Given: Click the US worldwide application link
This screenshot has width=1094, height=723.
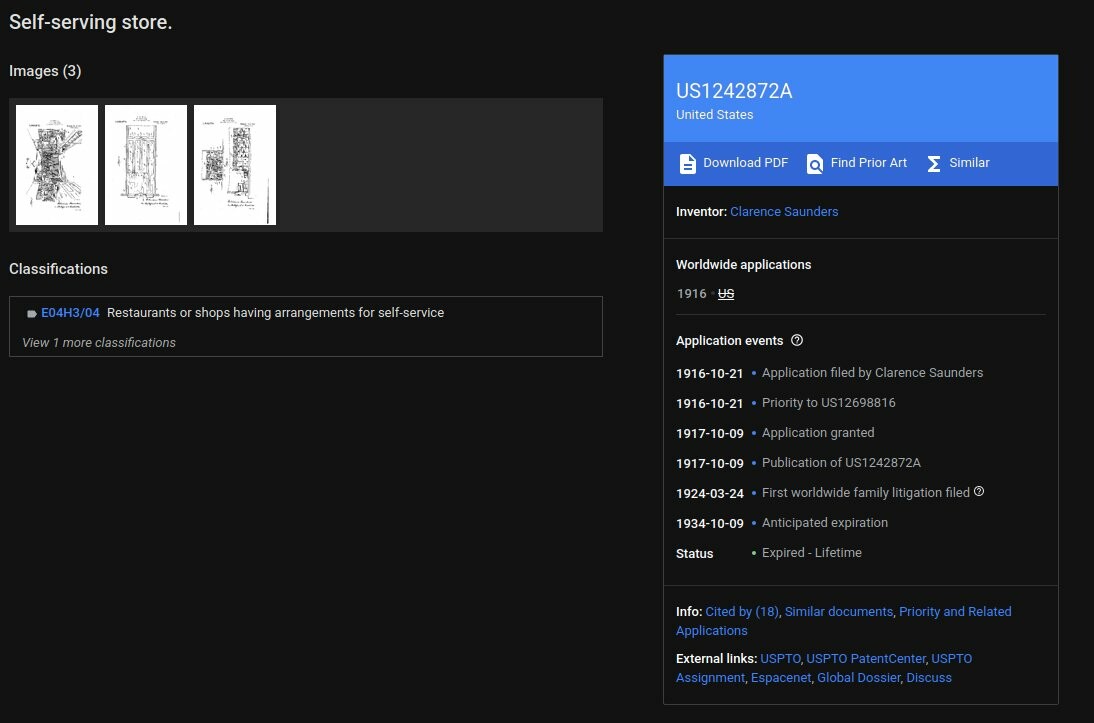Looking at the screenshot, I should pyautogui.click(x=726, y=294).
